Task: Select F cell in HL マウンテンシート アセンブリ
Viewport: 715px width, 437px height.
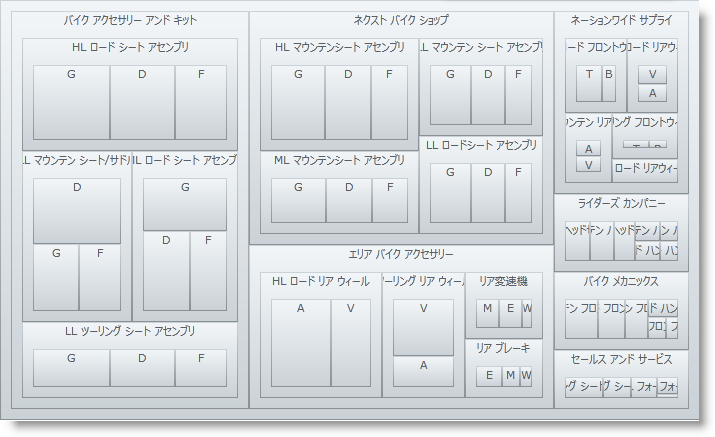Action: tap(389, 102)
